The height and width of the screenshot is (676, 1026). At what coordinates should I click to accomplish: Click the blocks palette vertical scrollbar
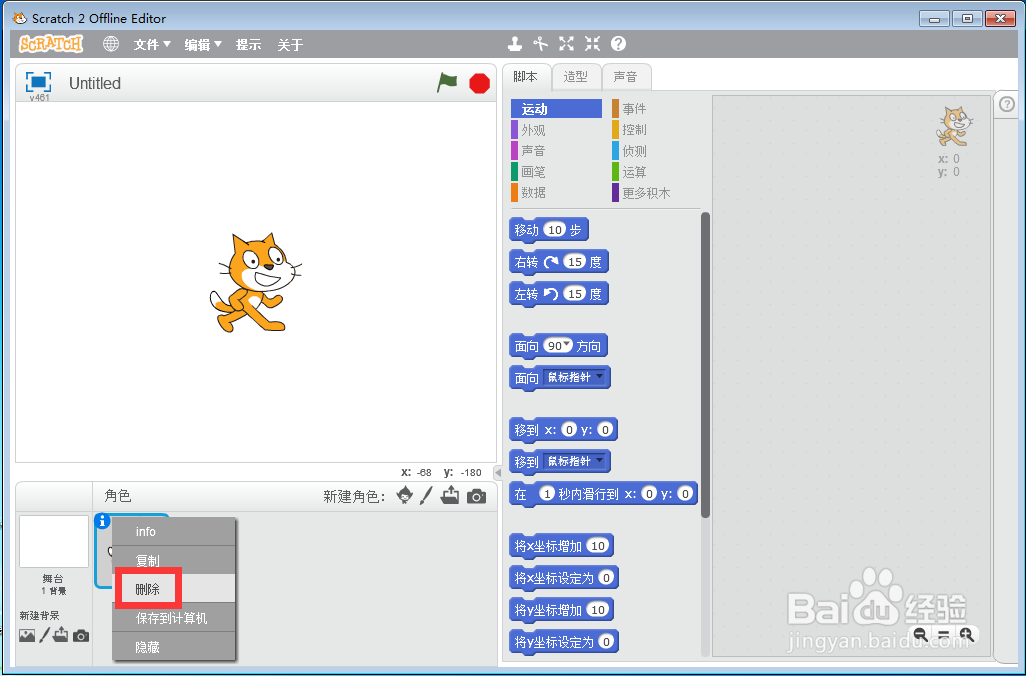[705, 365]
